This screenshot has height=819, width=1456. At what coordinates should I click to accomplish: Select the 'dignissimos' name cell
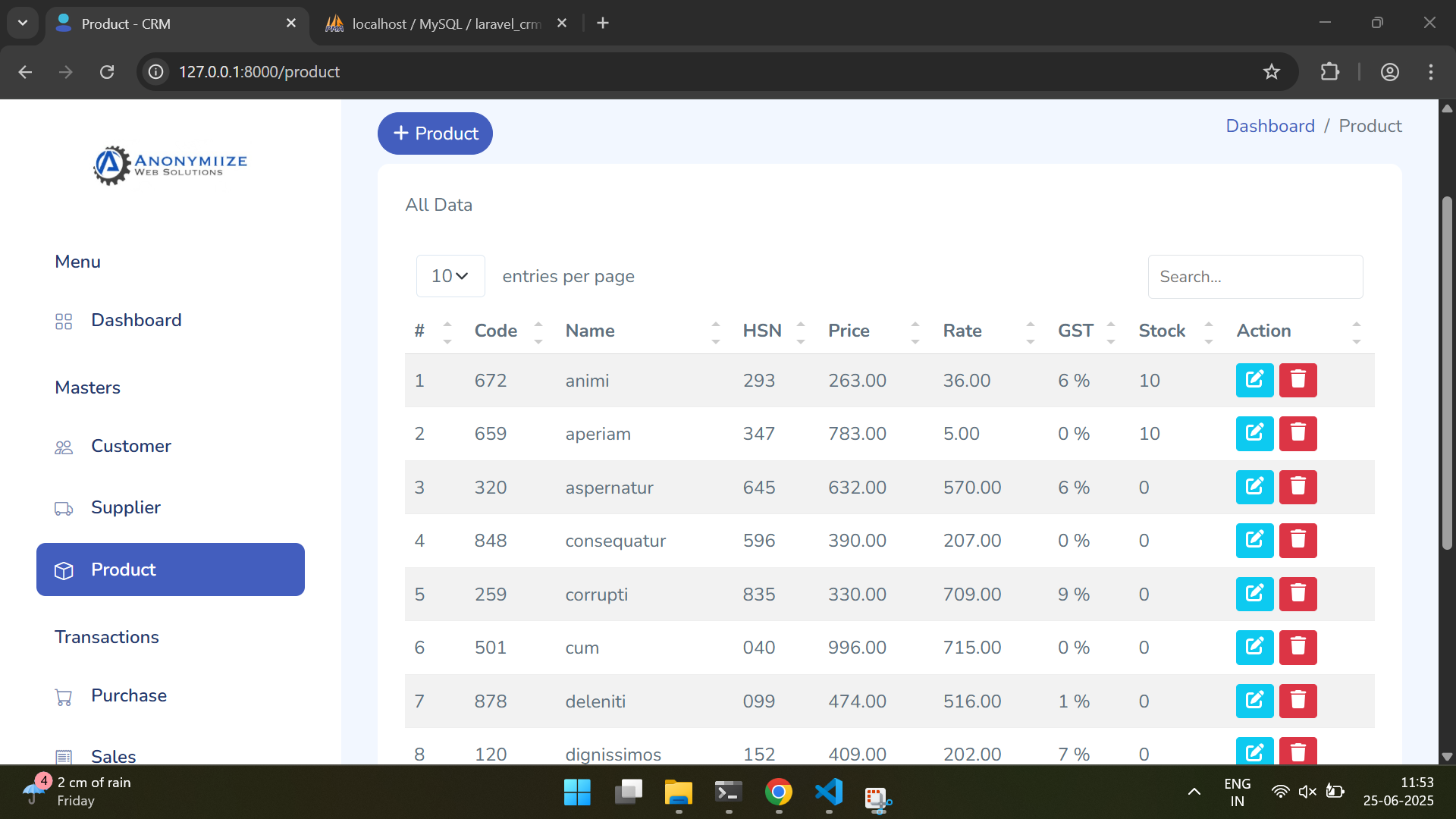[x=613, y=755]
